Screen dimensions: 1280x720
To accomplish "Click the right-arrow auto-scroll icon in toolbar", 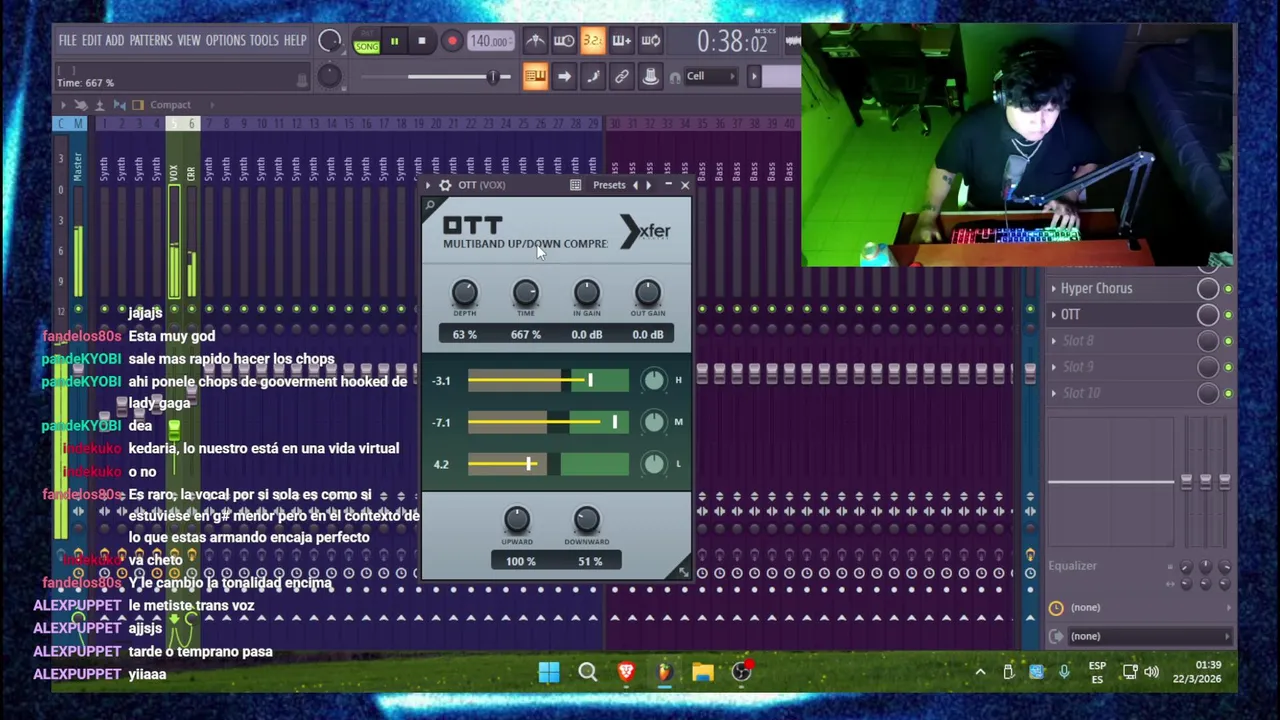I will [564, 76].
